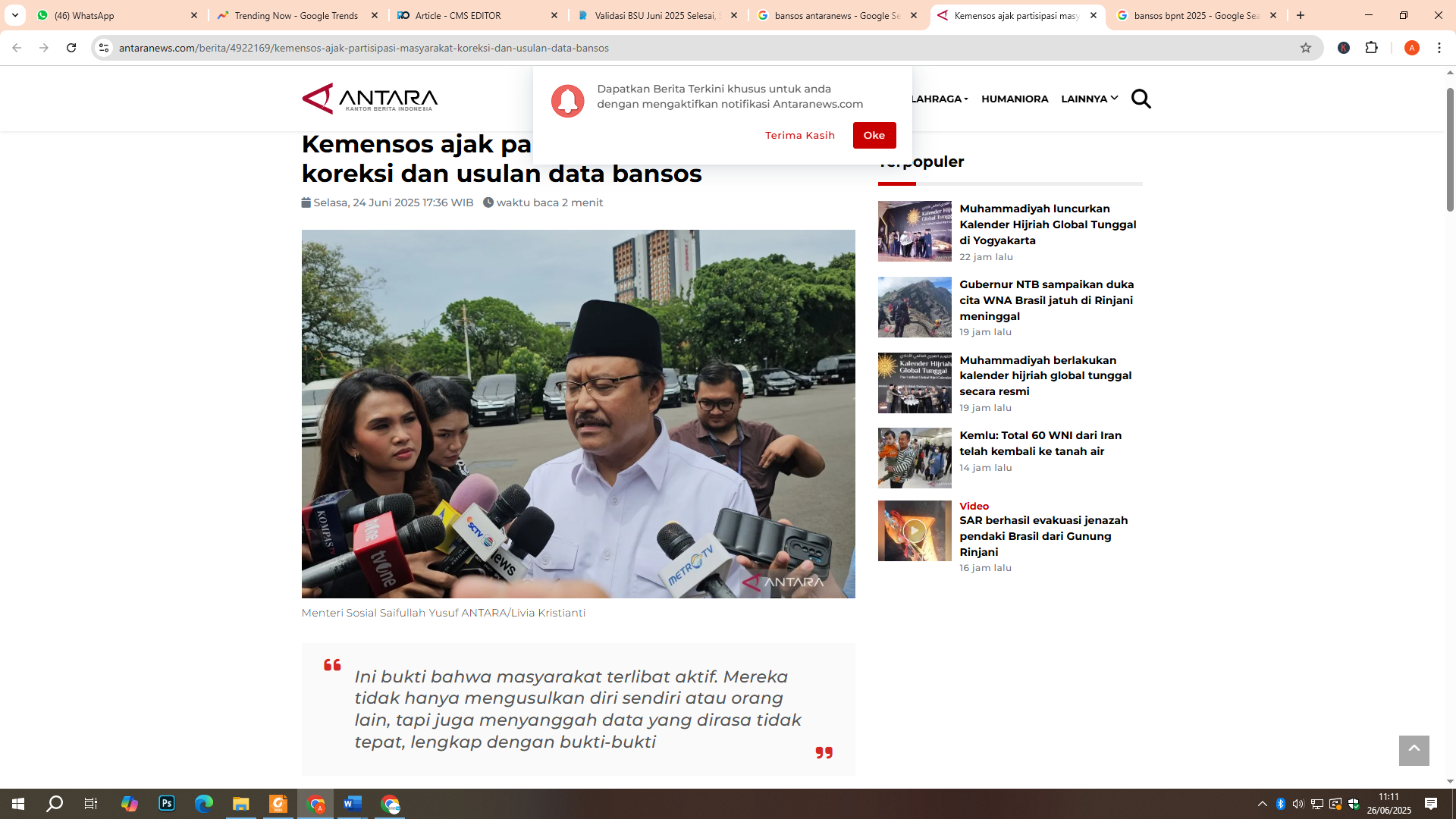
Task: Open Bluetooth settings from the system tray
Action: tap(1281, 805)
